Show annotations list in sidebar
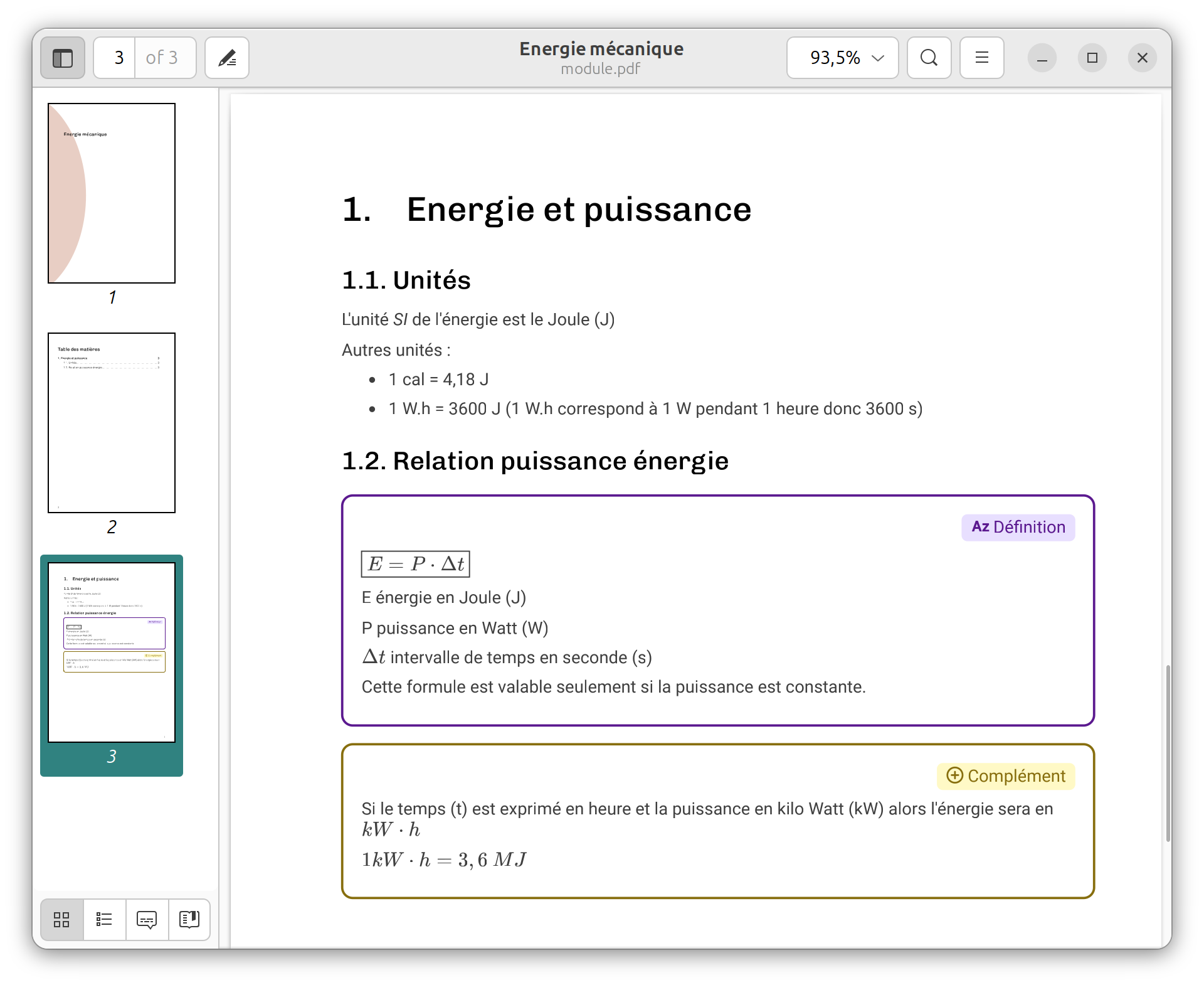 [147, 920]
